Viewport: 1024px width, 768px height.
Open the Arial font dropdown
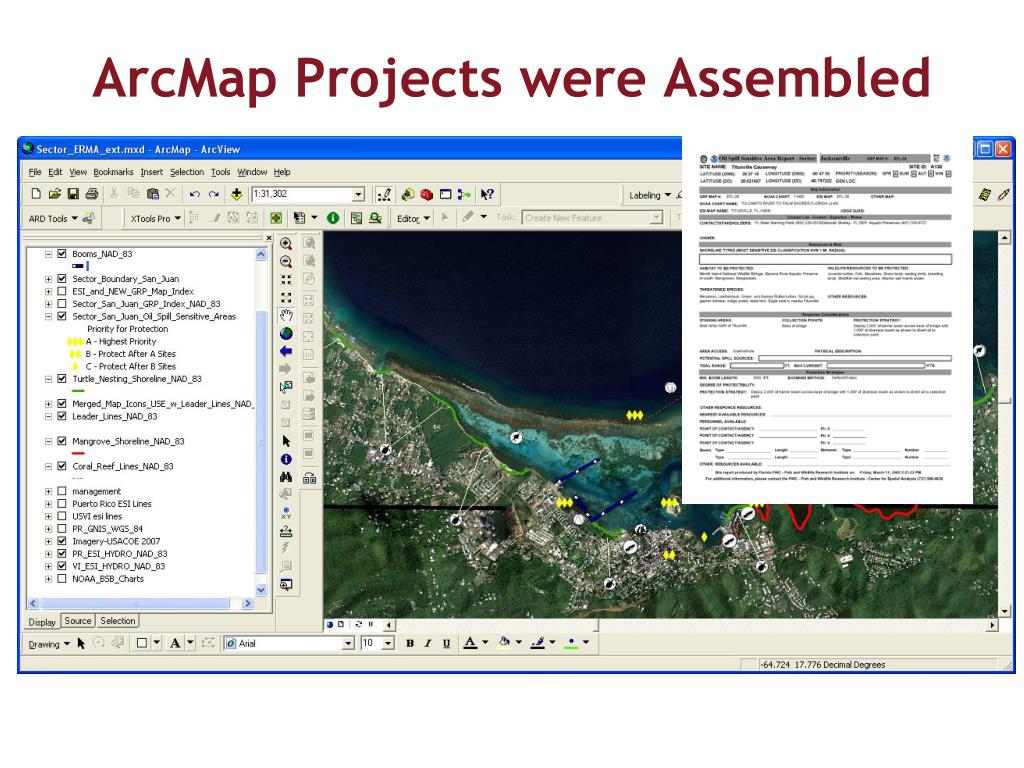click(x=348, y=644)
